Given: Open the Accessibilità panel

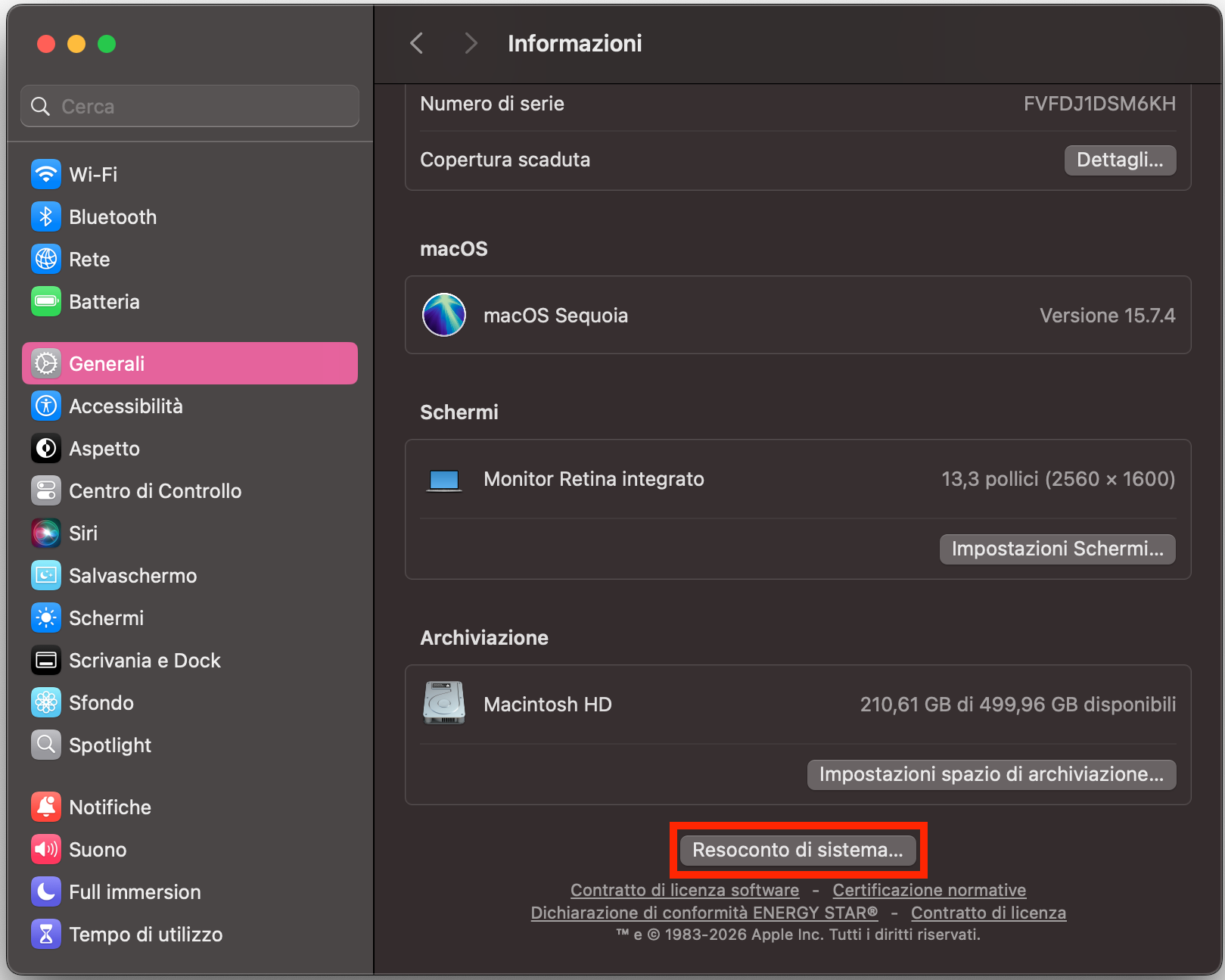Looking at the screenshot, I should pyautogui.click(x=46, y=406).
